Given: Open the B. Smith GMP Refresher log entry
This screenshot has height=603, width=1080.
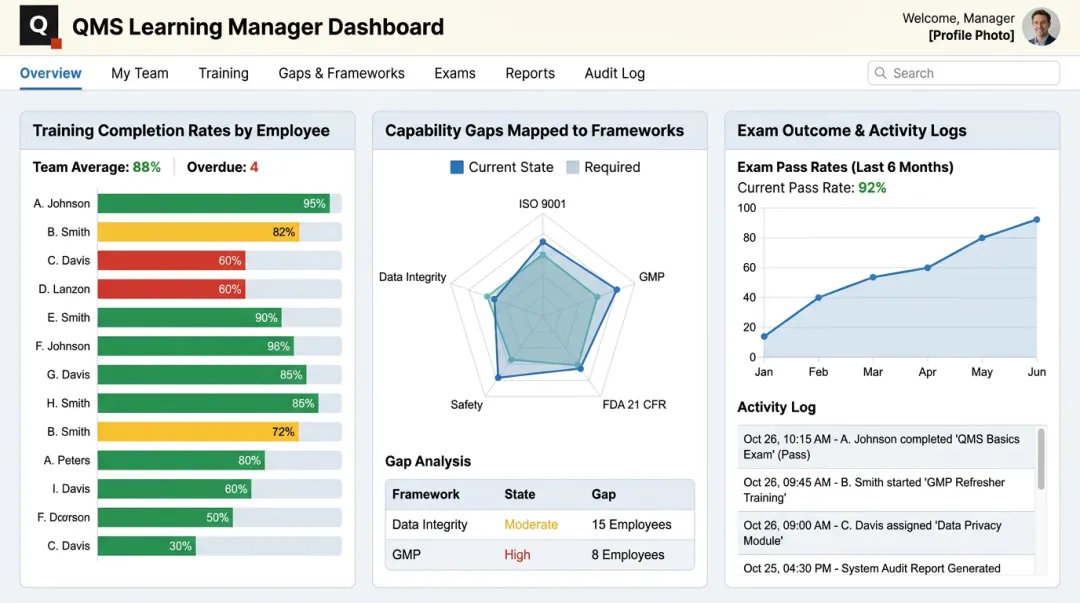Looking at the screenshot, I should coord(886,490).
